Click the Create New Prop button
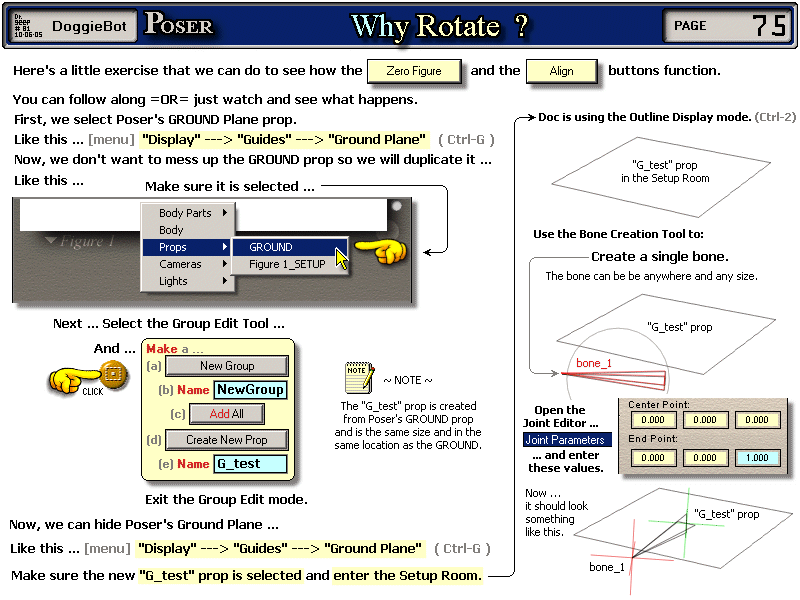Viewport: 800px width, 600px height. (227, 440)
